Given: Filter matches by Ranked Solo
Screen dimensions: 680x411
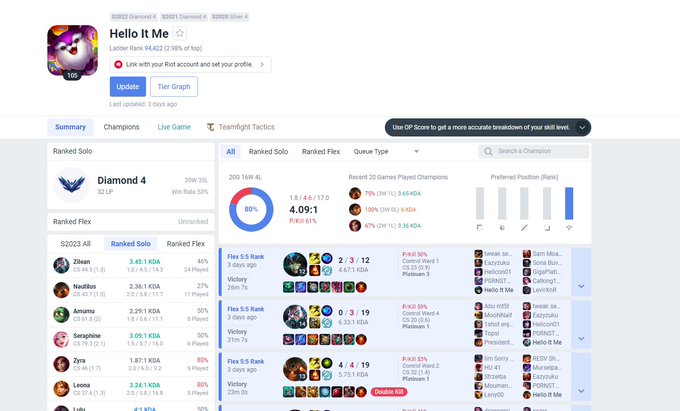Looking at the screenshot, I should pos(268,151).
